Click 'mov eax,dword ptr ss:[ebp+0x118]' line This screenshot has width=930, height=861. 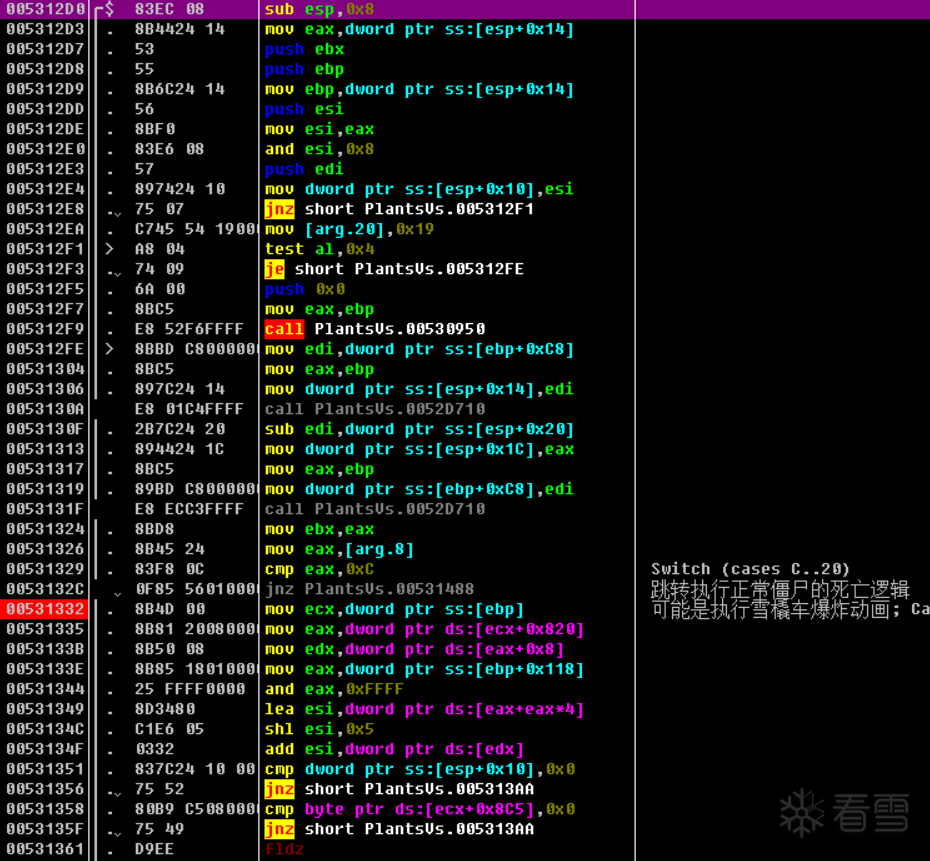point(424,669)
